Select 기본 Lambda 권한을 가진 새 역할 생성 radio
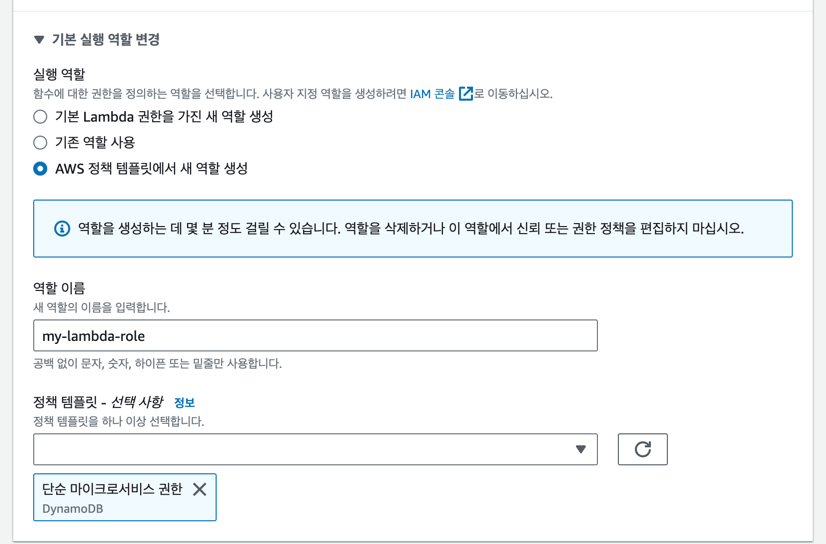 pos(40,116)
